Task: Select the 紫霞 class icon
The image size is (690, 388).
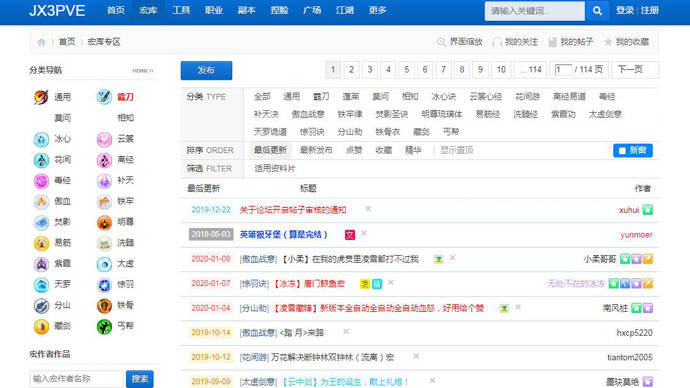Action: pyautogui.click(x=41, y=264)
